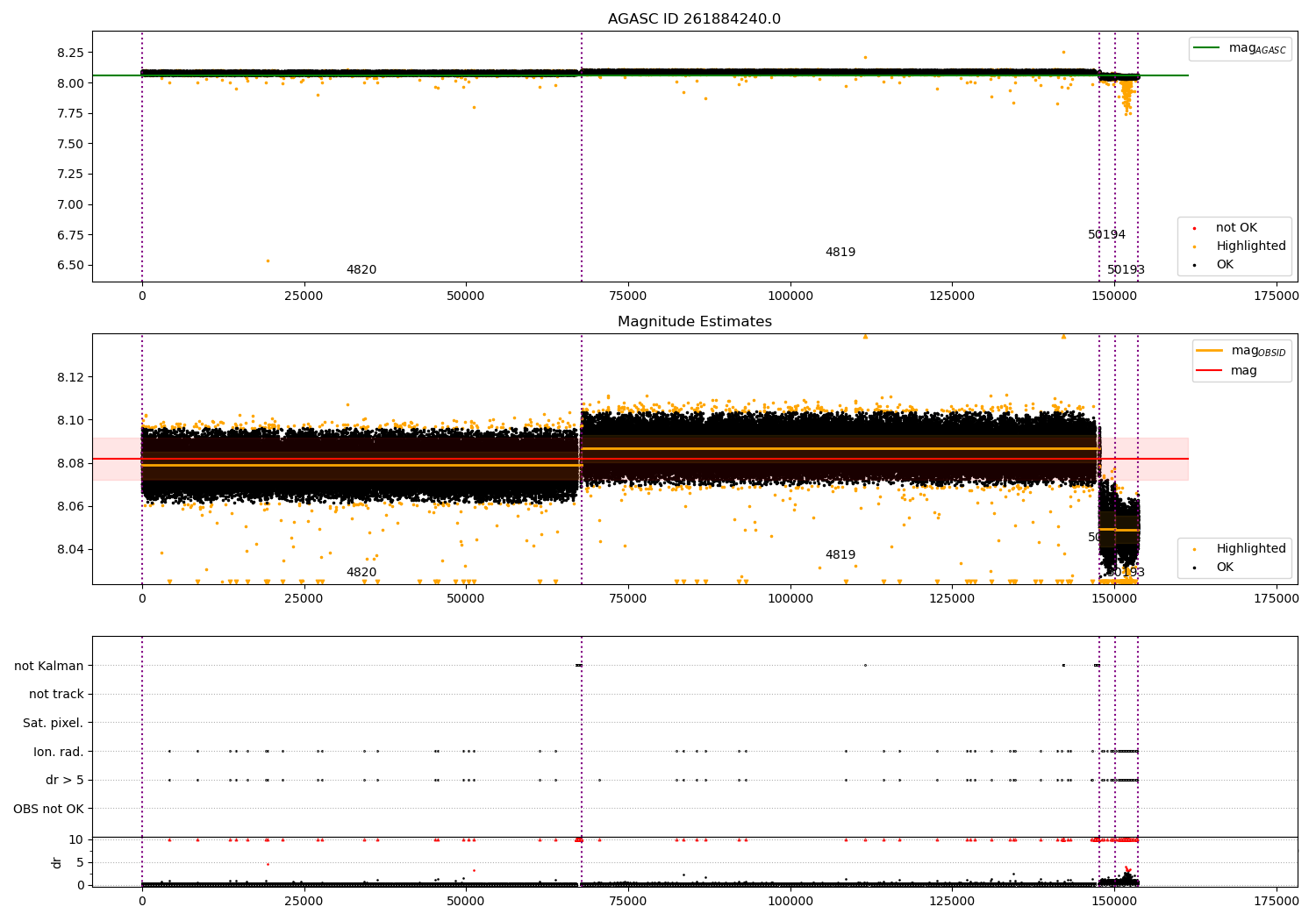Click the lone orange outlier near 6.50

coord(268,261)
